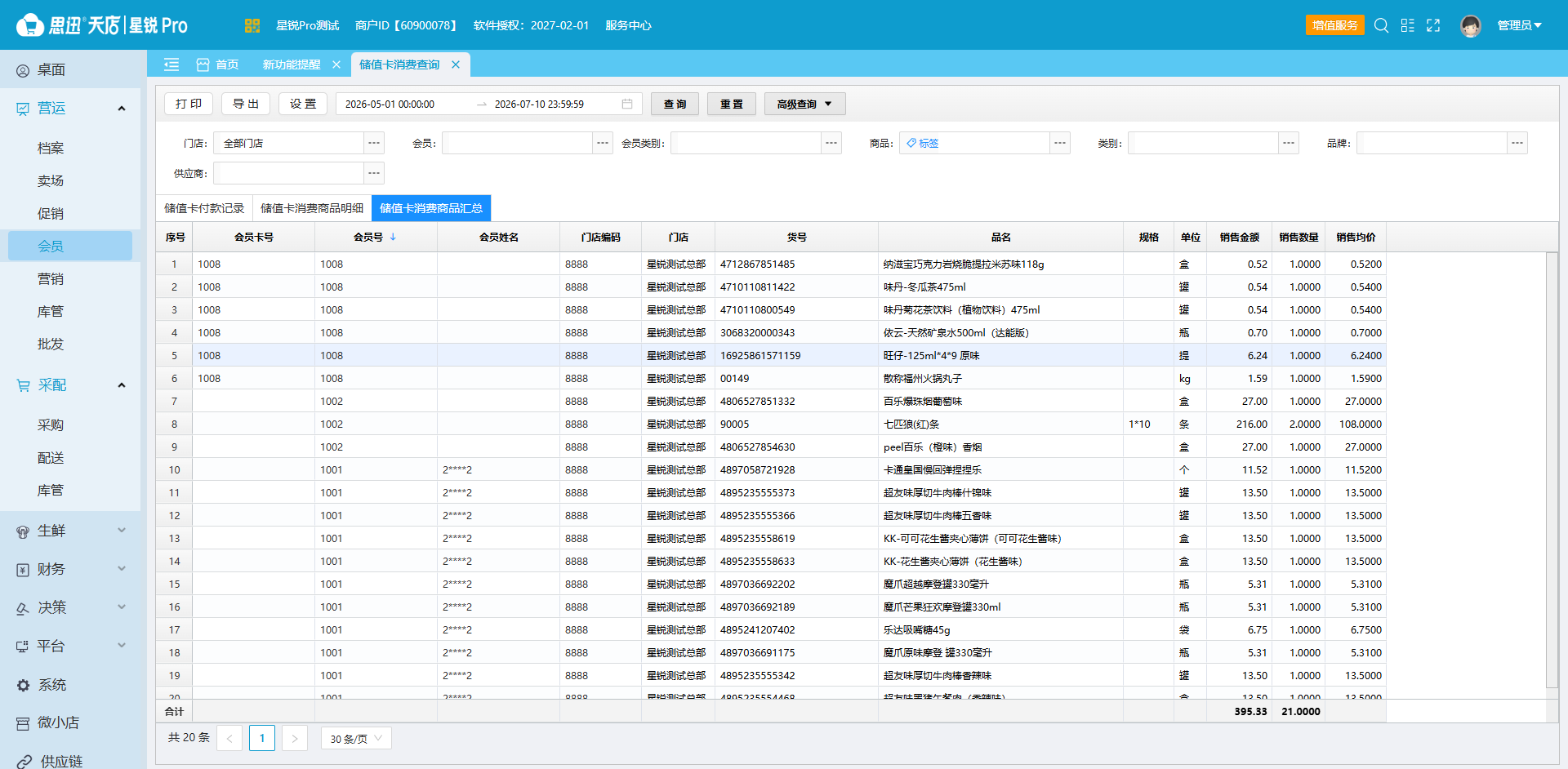Click the orange grid apps icon
The height and width of the screenshot is (769, 1568).
(252, 25)
